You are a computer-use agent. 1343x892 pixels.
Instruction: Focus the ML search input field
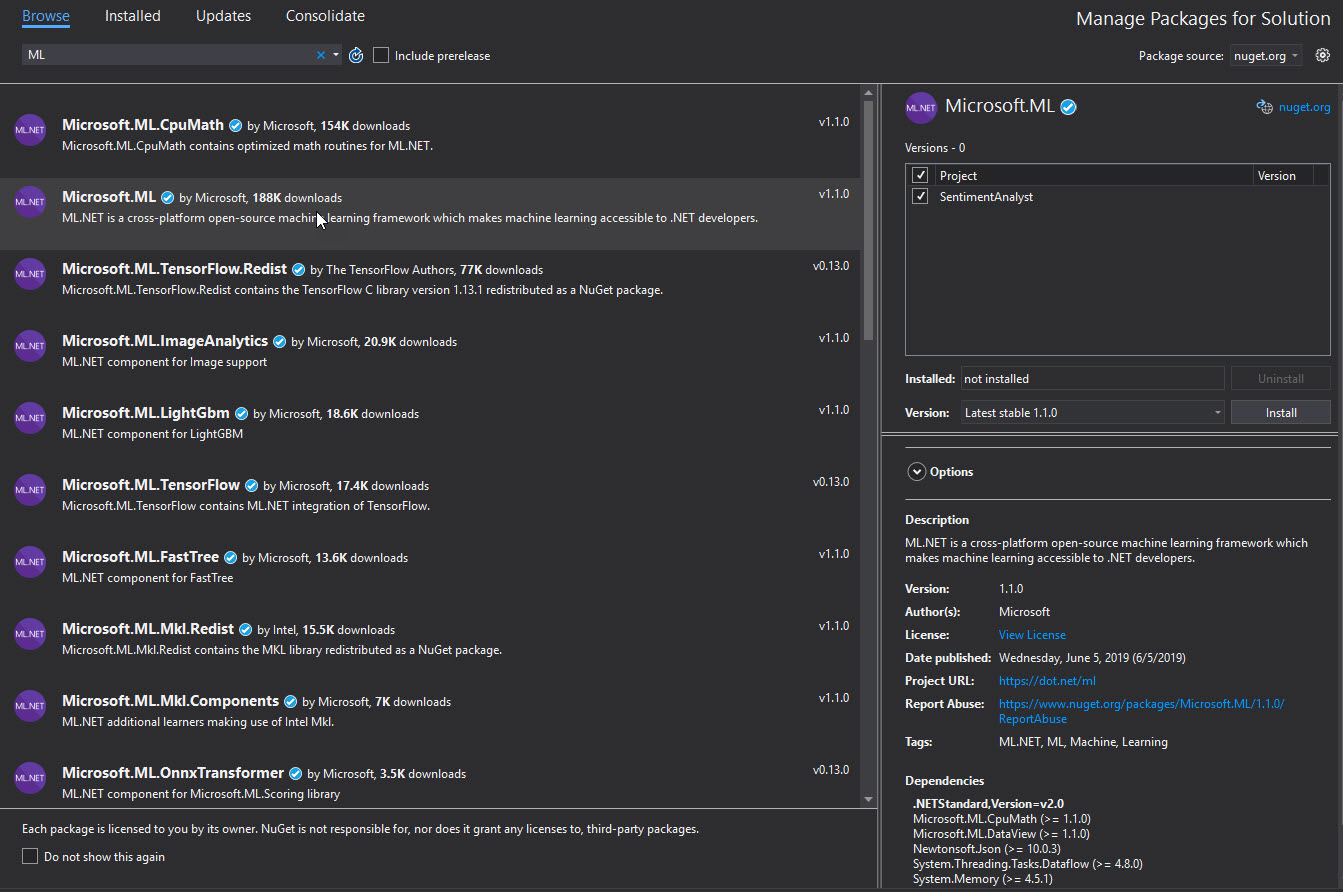point(167,55)
